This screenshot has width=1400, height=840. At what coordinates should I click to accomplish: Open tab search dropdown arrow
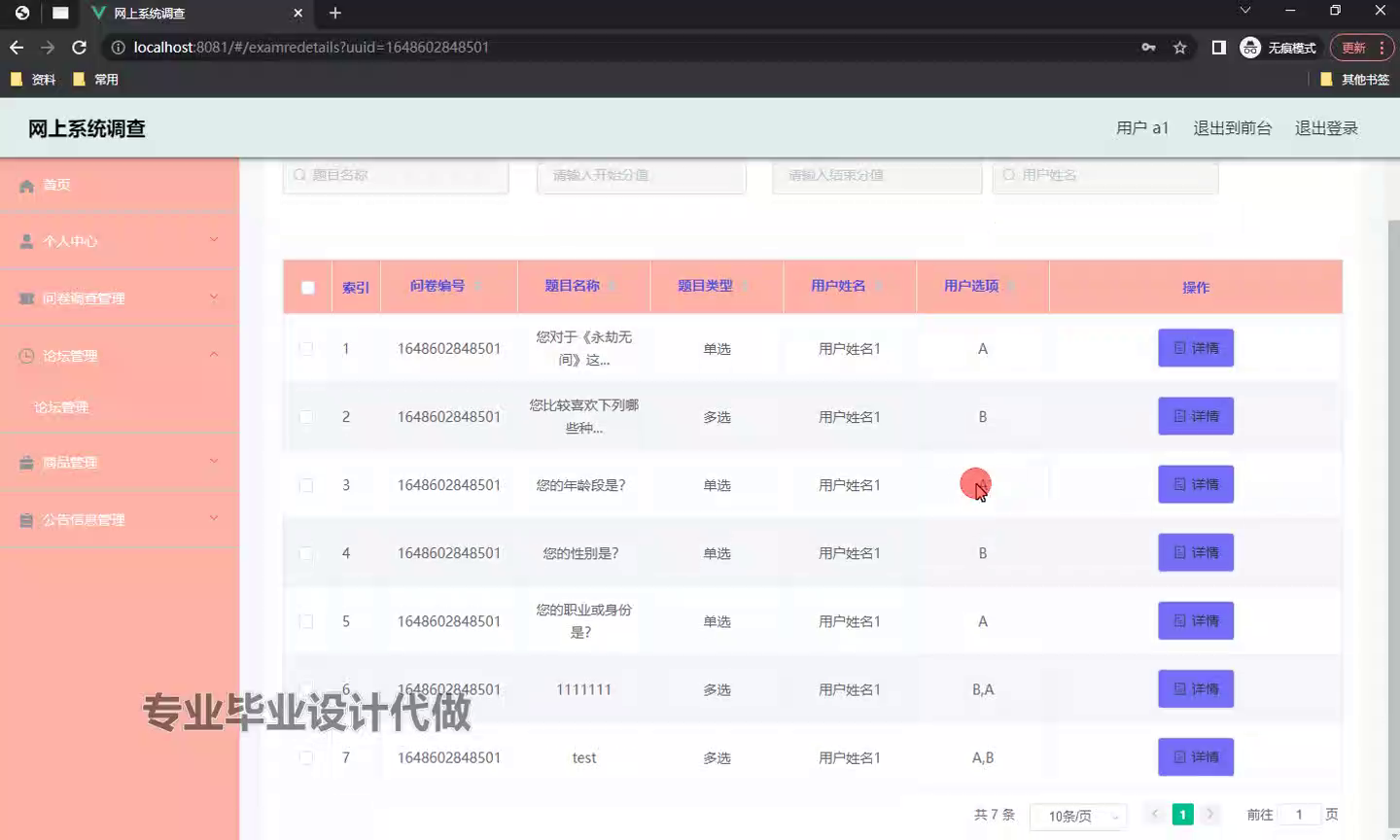pos(1244,11)
